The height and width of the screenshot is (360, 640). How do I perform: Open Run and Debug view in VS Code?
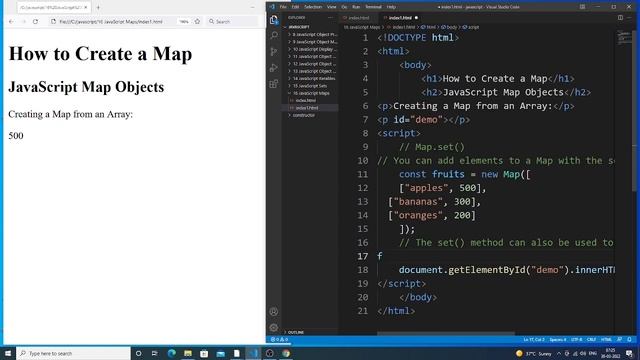tap(274, 68)
